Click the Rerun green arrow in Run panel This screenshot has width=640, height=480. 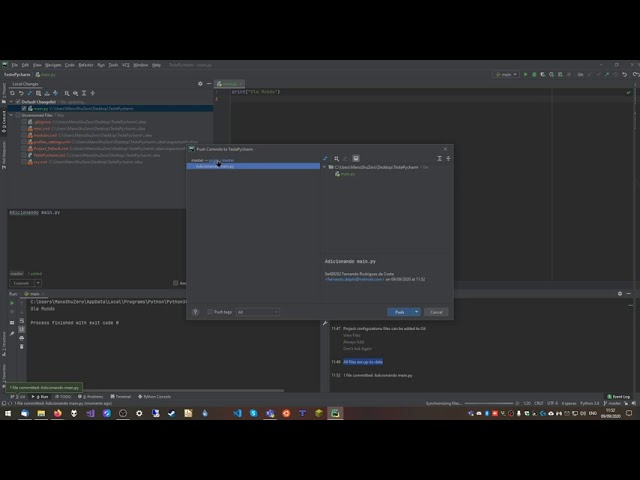point(12,303)
